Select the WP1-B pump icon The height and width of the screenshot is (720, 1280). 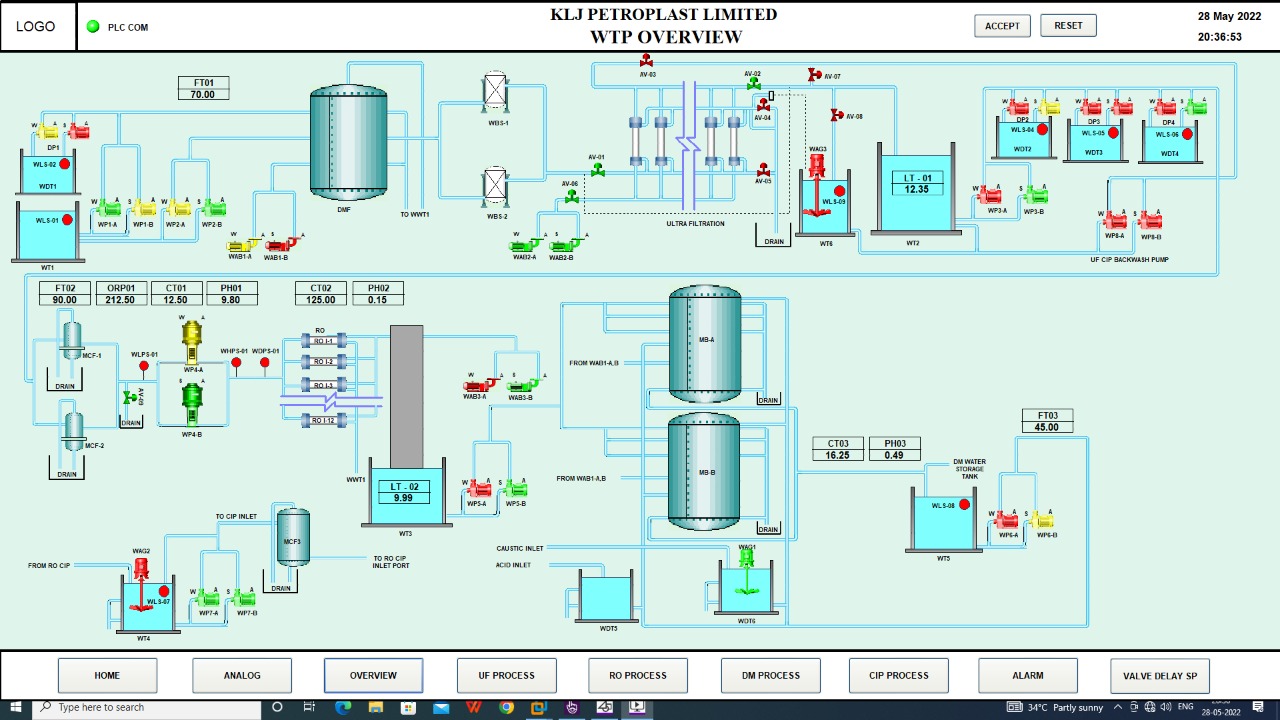pos(144,208)
